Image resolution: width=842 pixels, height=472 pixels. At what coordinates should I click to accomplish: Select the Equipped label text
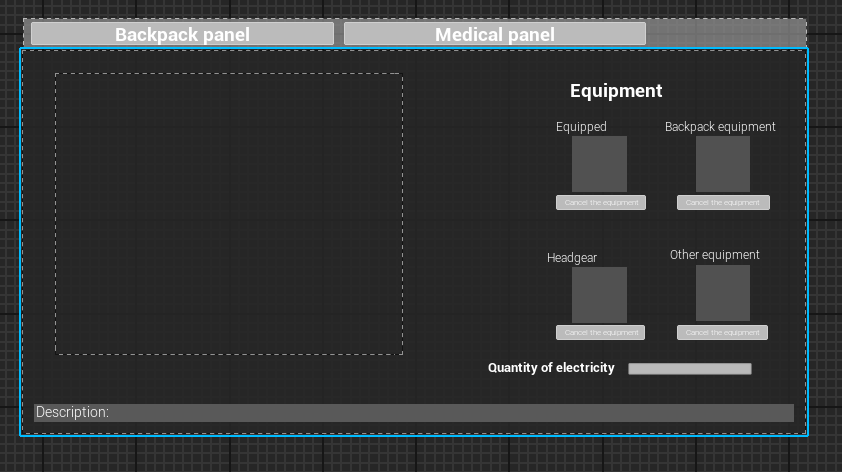point(581,127)
